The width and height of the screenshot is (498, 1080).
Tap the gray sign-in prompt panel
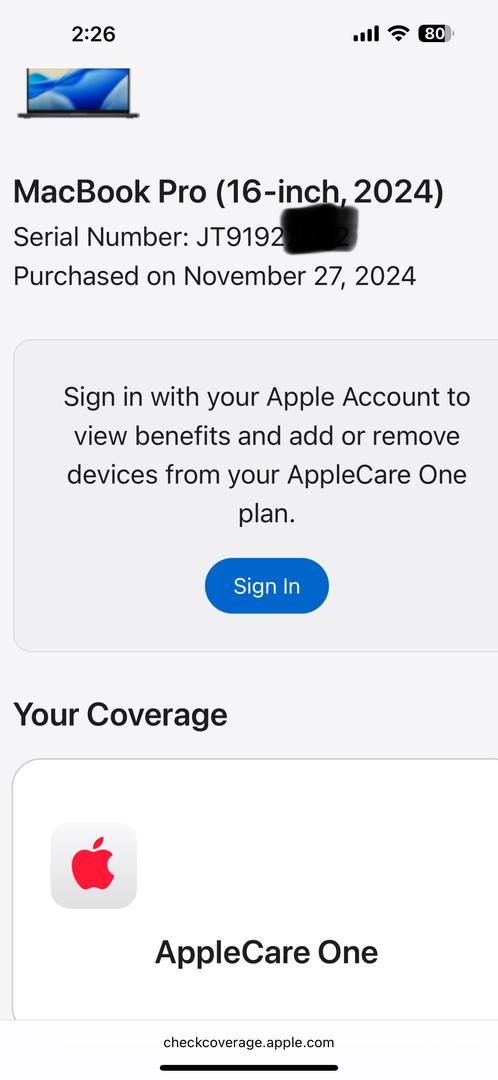(x=256, y=495)
